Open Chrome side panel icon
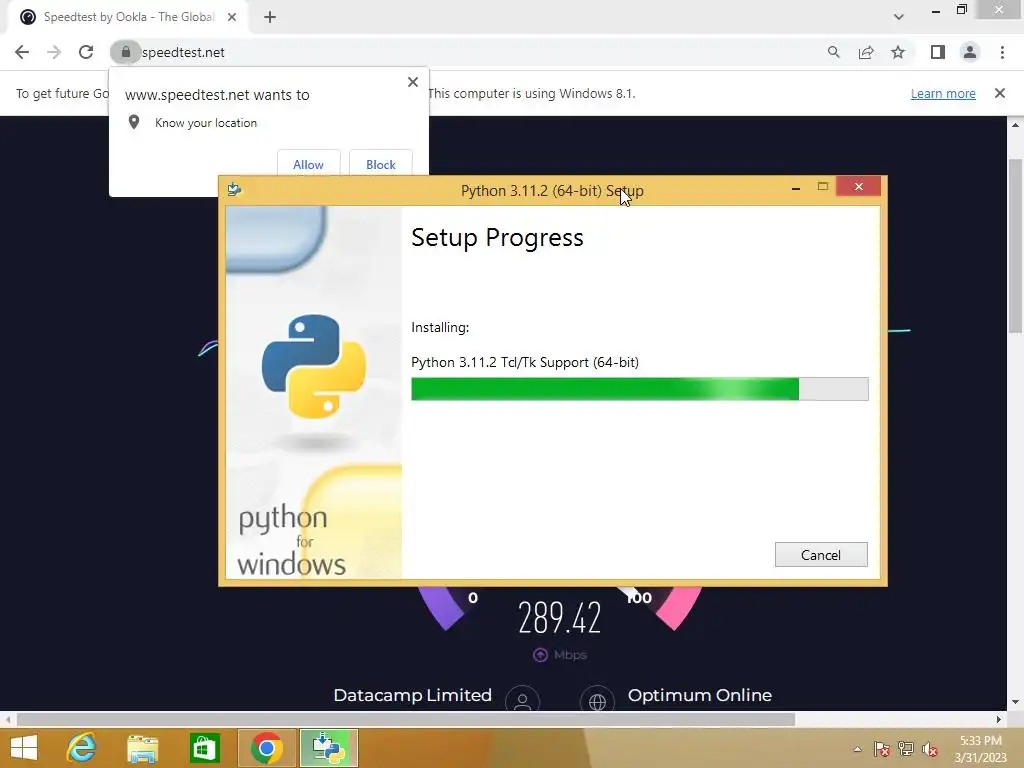The width and height of the screenshot is (1024, 768). point(938,52)
